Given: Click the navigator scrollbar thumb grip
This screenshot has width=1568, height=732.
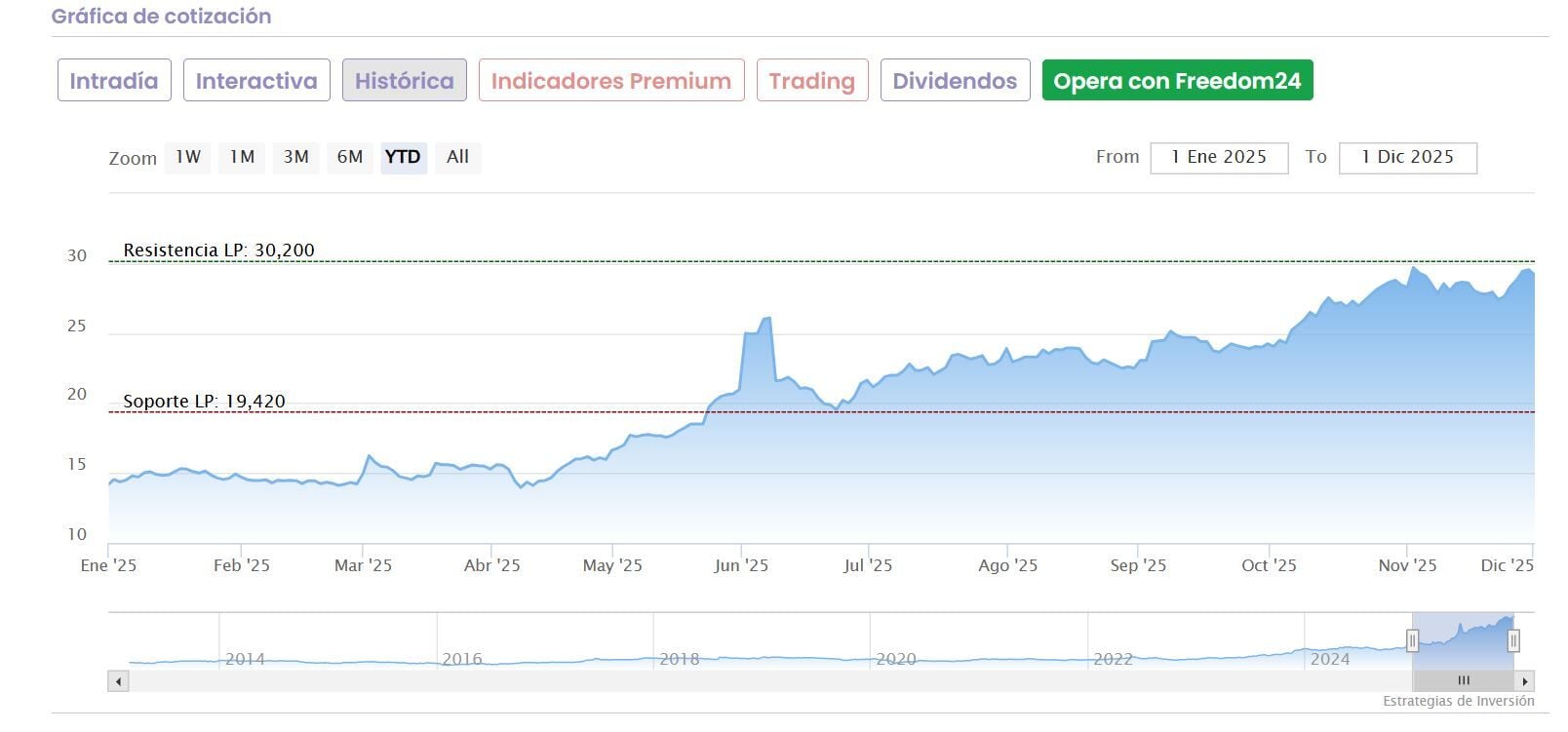Looking at the screenshot, I should click(x=1463, y=681).
